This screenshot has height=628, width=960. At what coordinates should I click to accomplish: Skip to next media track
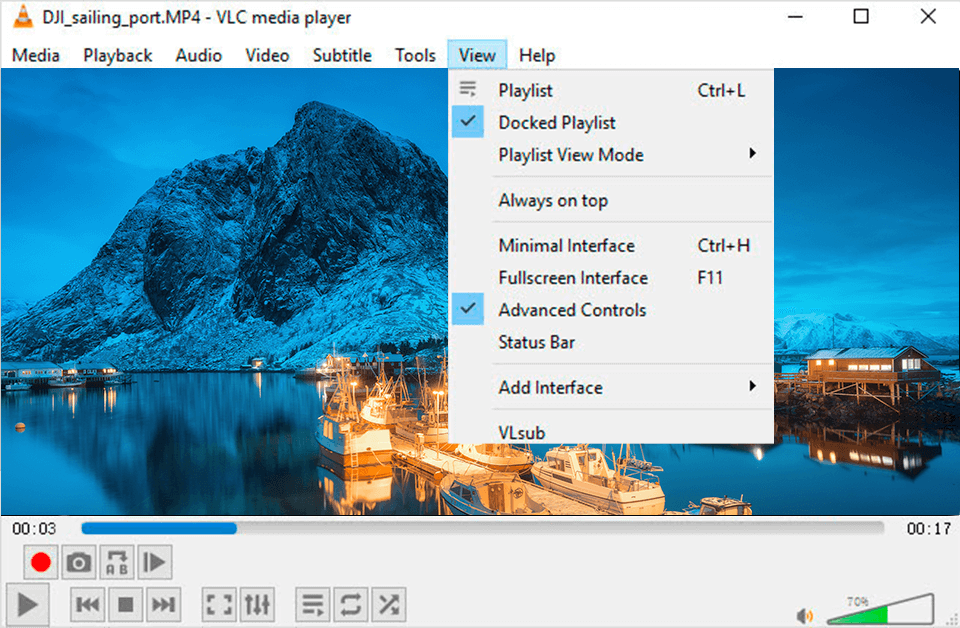tap(163, 604)
